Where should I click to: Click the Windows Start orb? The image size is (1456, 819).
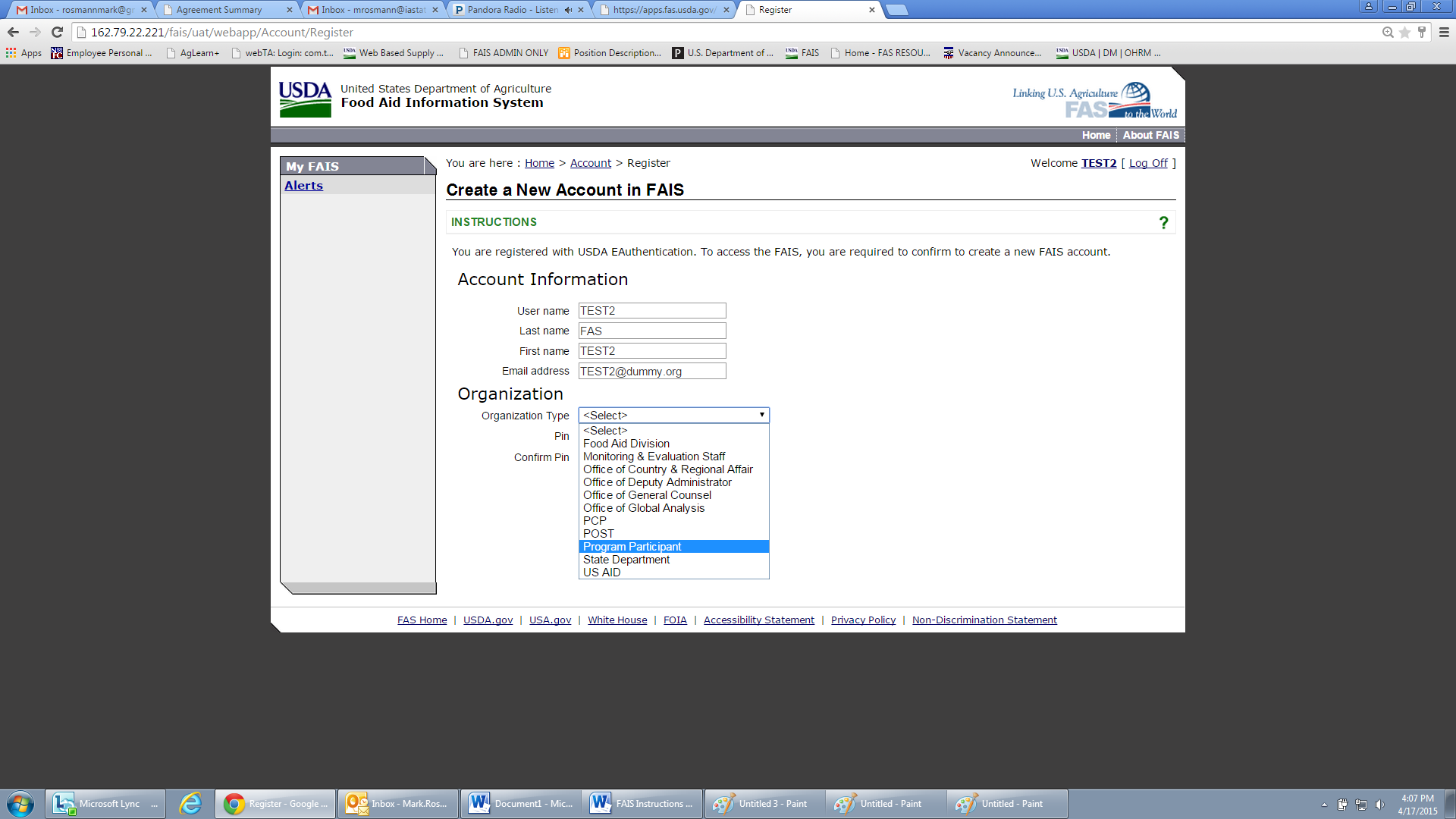[20, 804]
